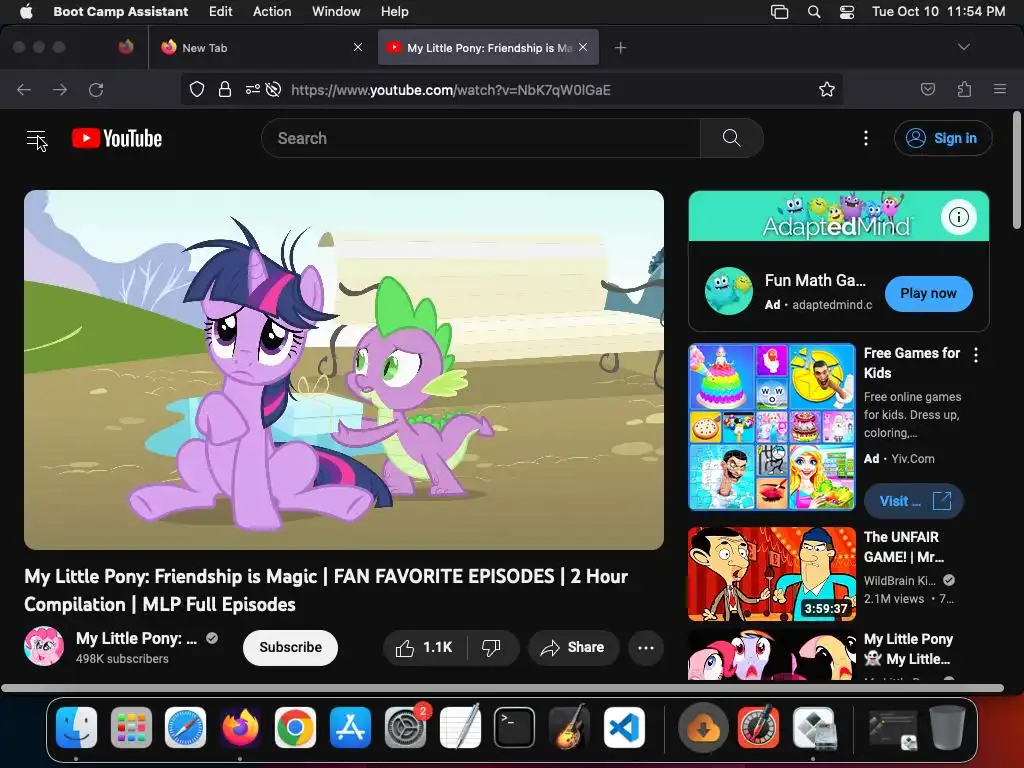Open more actions ellipsis under video
Image resolution: width=1024 pixels, height=768 pixels.
click(646, 647)
